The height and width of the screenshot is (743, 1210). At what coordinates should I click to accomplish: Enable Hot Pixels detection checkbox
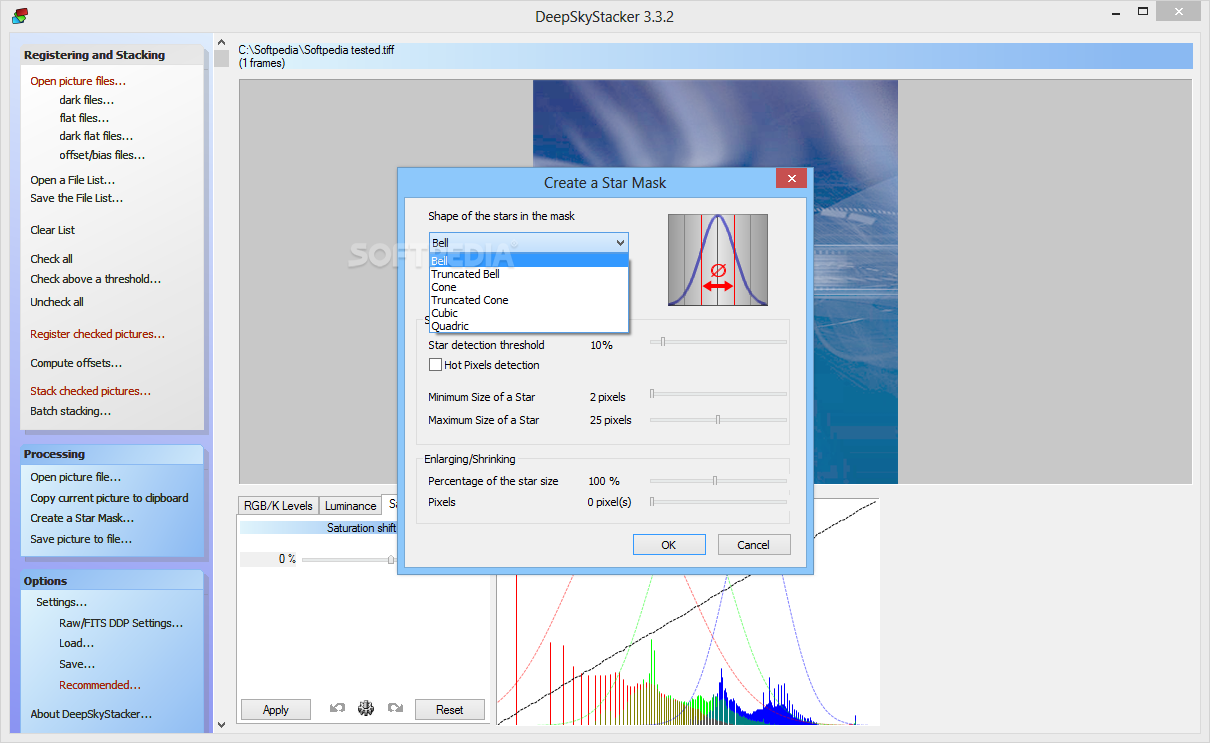(x=436, y=365)
